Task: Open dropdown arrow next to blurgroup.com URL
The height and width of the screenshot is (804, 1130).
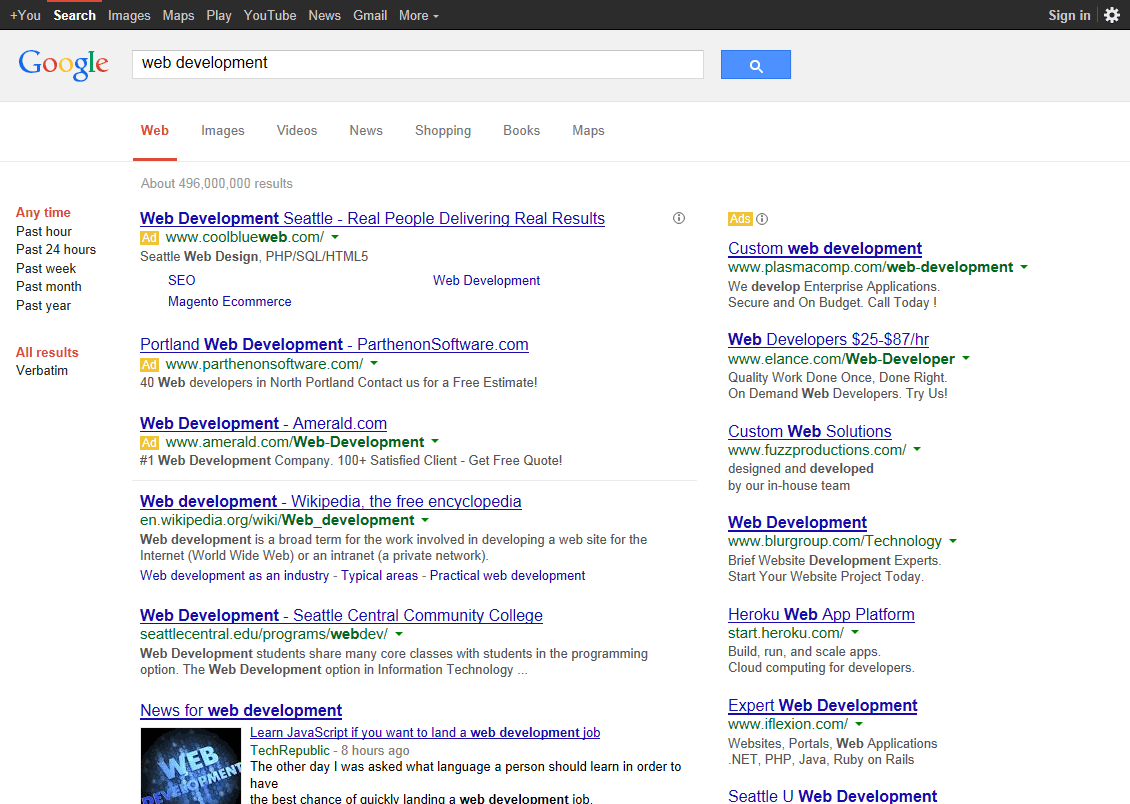Action: (x=953, y=540)
